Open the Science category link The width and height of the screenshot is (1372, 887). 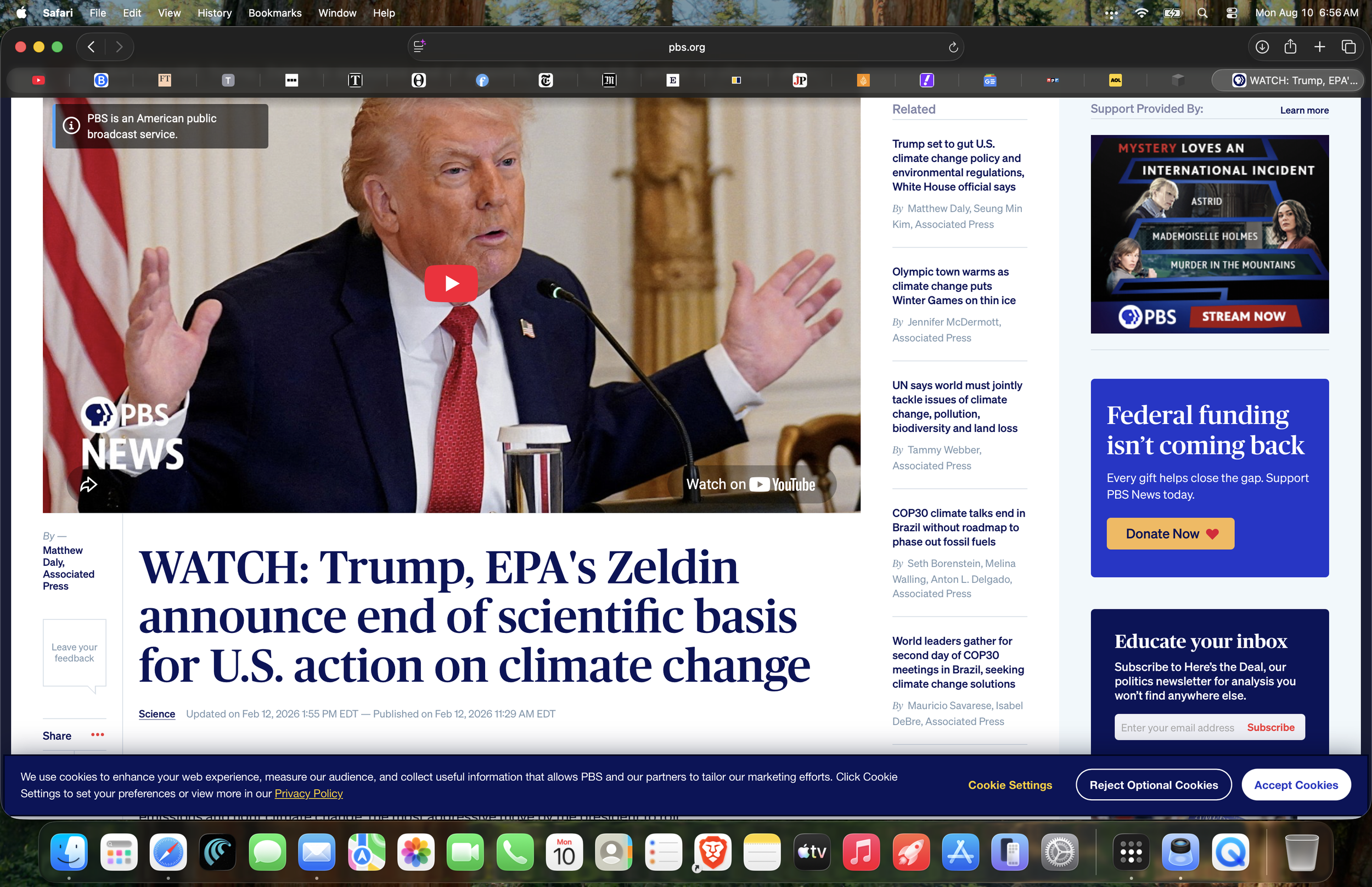click(x=156, y=714)
